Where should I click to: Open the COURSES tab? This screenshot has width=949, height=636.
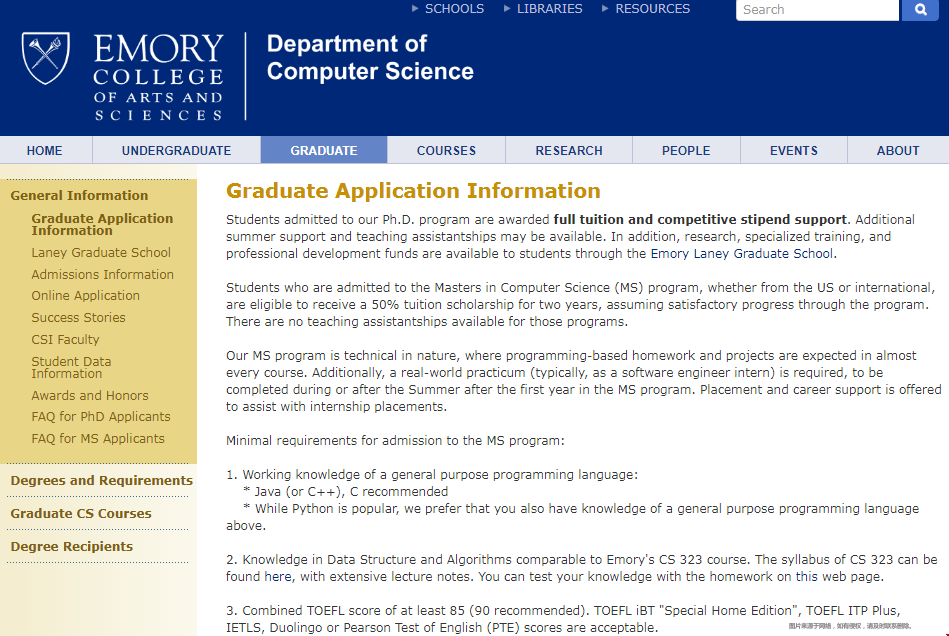point(446,150)
